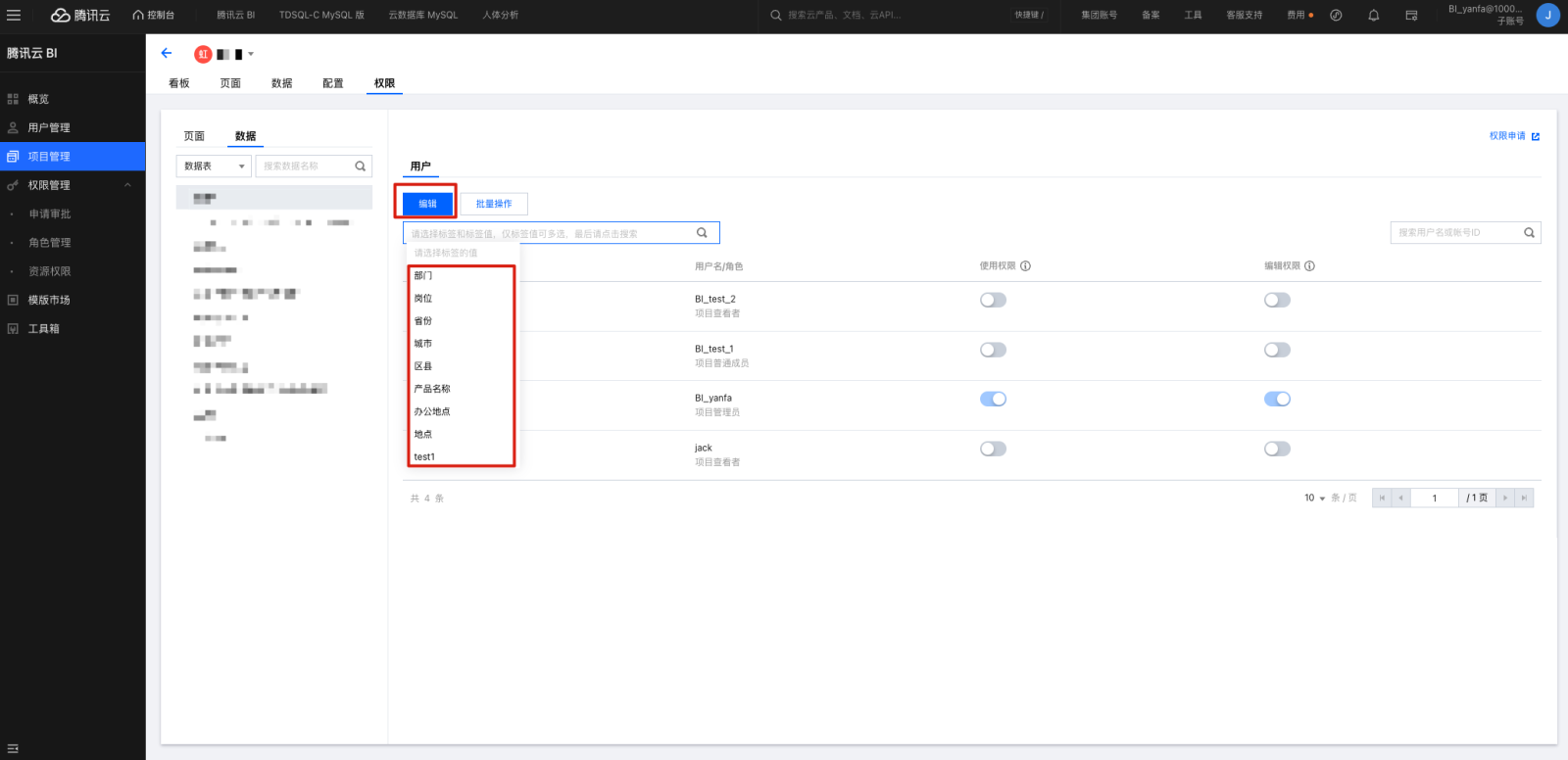Enable 编辑权限 for jack
The width and height of the screenshot is (1568, 760).
pyautogui.click(x=1277, y=449)
